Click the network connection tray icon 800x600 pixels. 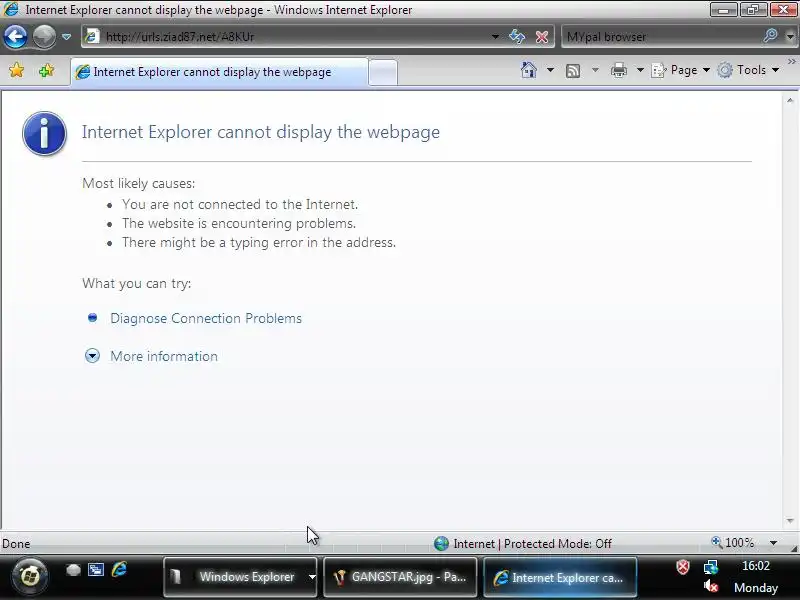click(711, 566)
